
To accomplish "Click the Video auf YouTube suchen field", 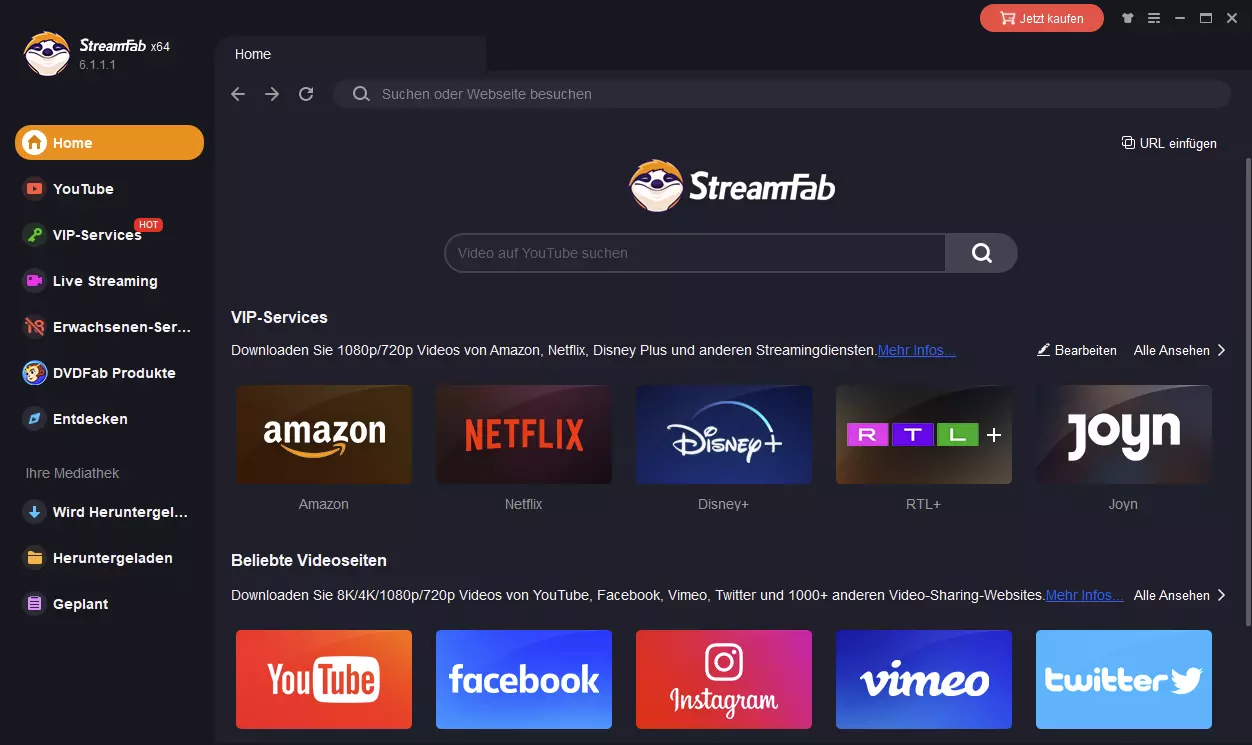I will pos(695,253).
